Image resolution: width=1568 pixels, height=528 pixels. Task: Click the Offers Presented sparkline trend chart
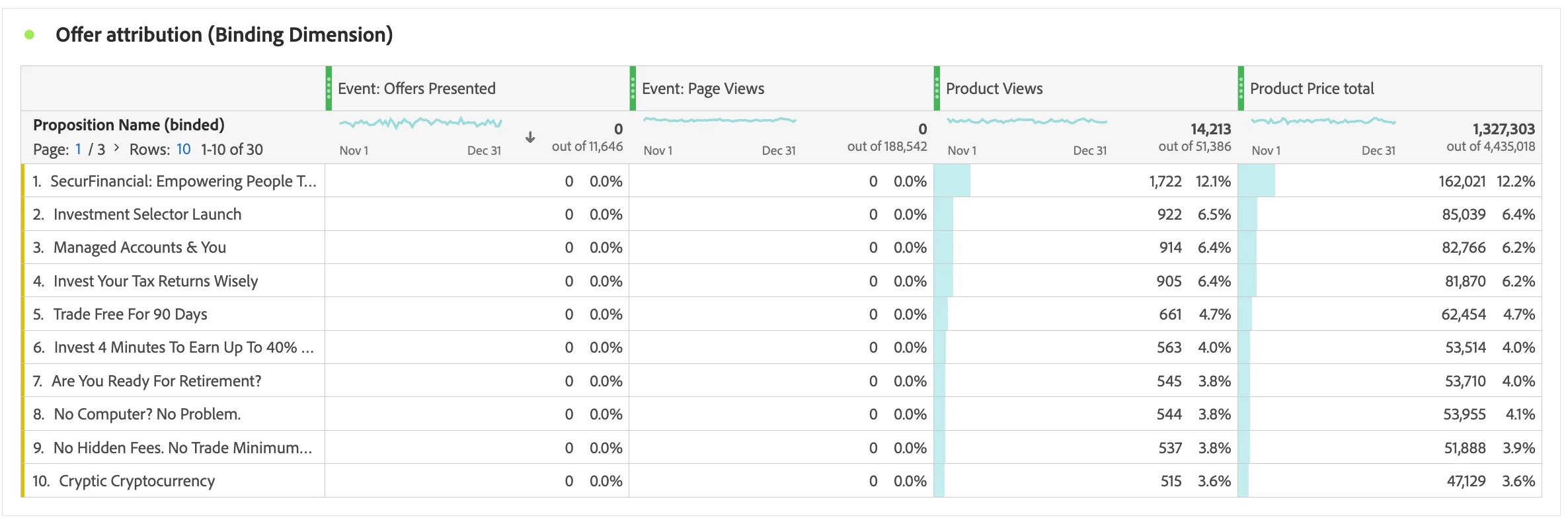coord(420,123)
